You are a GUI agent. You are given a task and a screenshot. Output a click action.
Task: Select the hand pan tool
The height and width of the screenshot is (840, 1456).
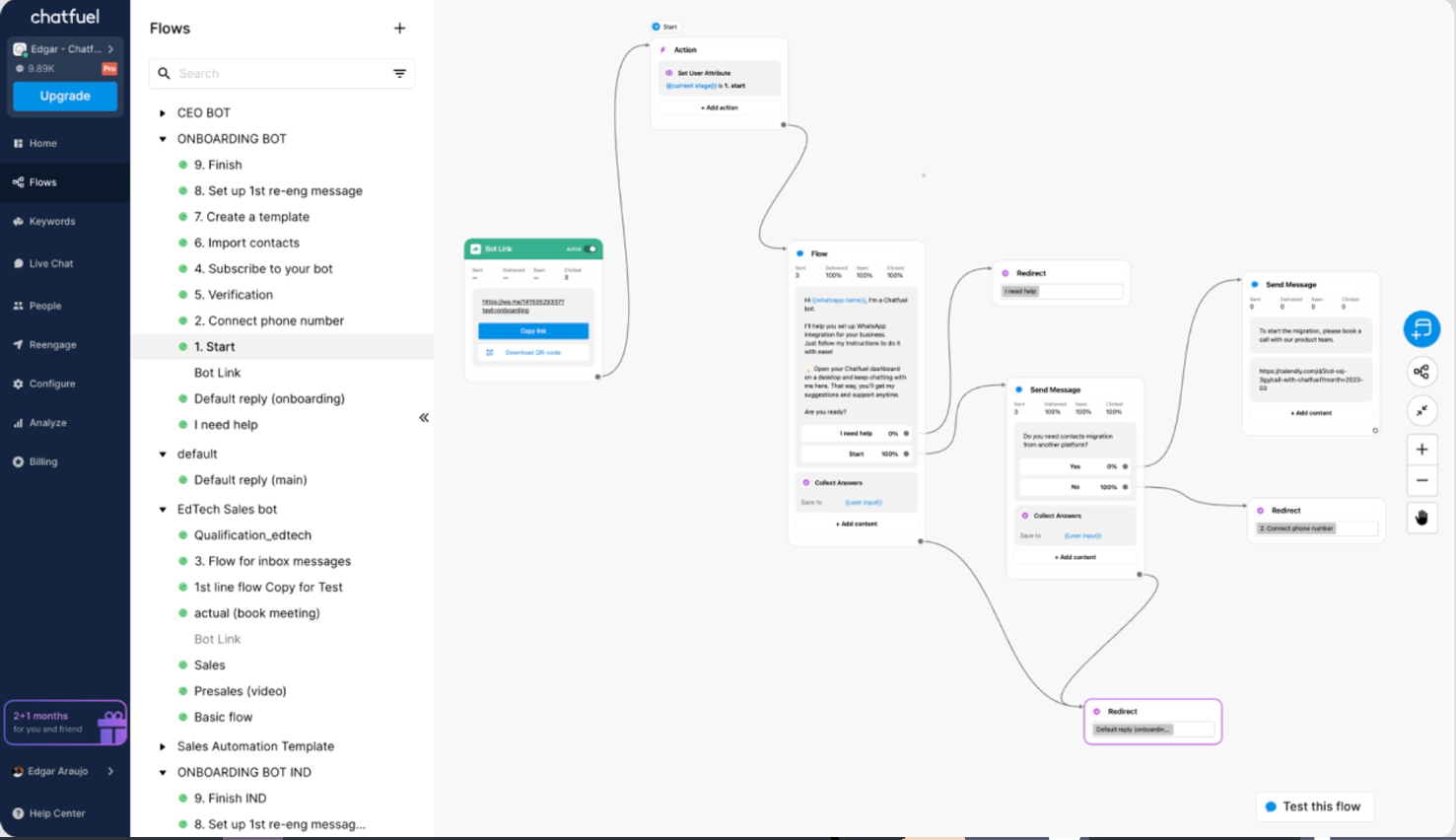point(1421,518)
